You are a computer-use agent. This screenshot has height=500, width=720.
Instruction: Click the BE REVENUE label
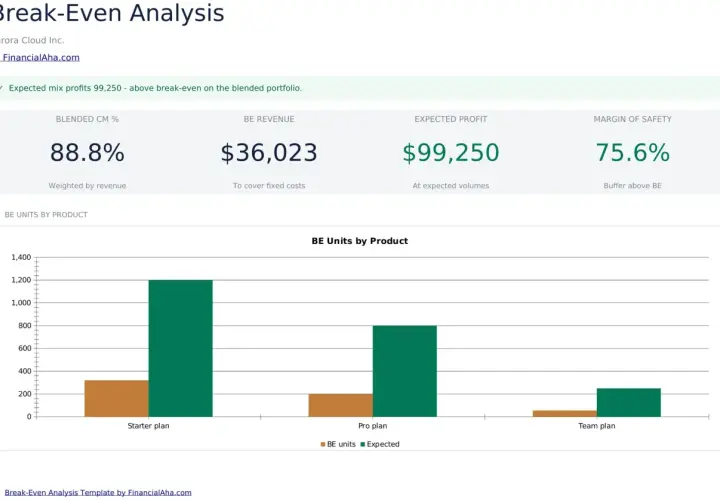tap(269, 119)
